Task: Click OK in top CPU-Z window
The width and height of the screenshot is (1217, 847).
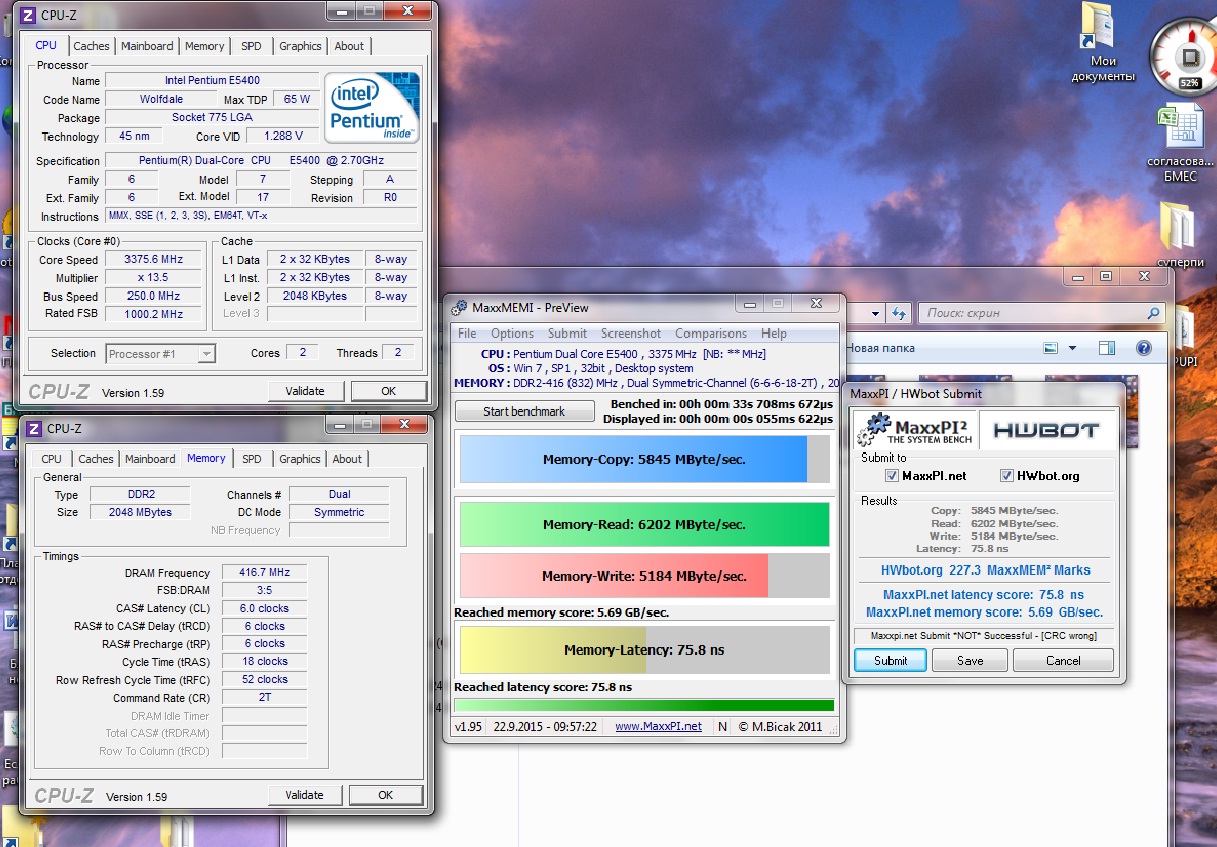Action: click(x=388, y=391)
